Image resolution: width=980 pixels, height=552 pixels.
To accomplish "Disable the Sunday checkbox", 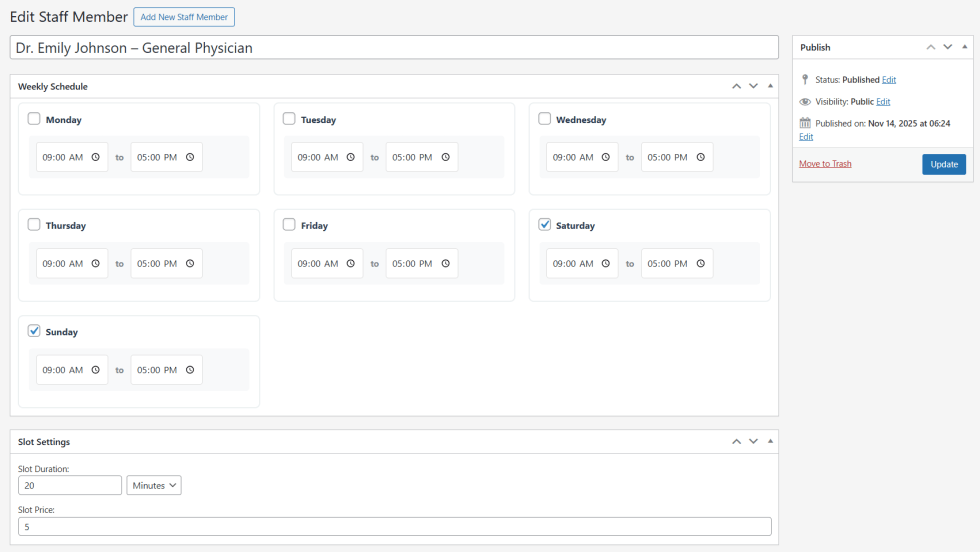I will pos(34,331).
